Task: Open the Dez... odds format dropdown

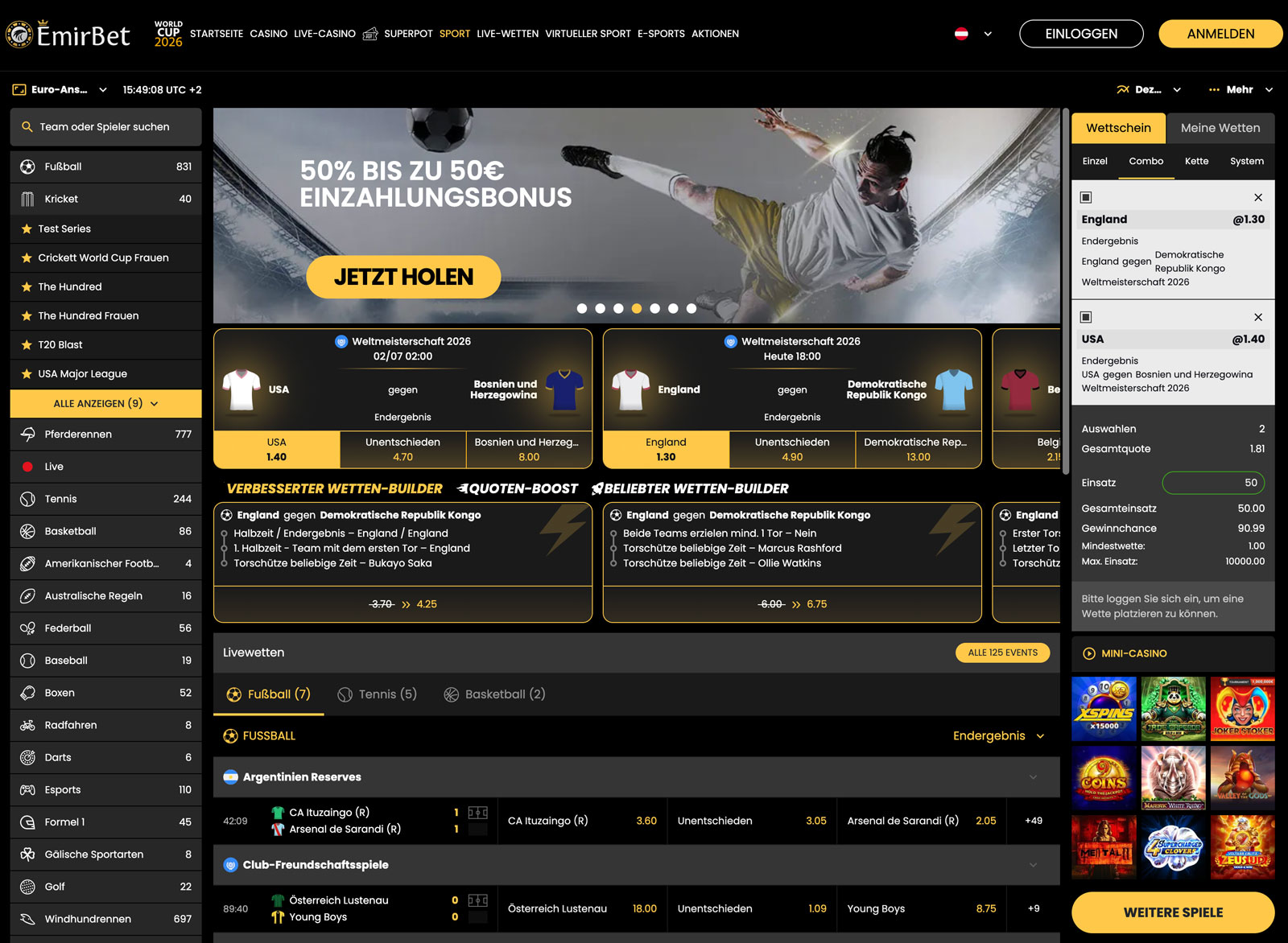Action: click(x=1149, y=90)
